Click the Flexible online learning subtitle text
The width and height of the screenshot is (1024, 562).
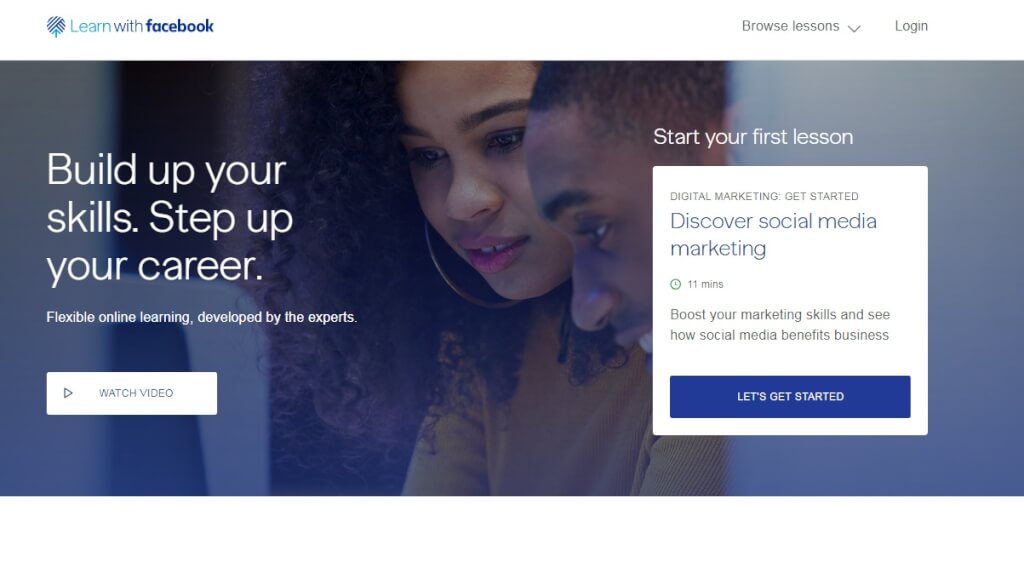[x=202, y=317]
